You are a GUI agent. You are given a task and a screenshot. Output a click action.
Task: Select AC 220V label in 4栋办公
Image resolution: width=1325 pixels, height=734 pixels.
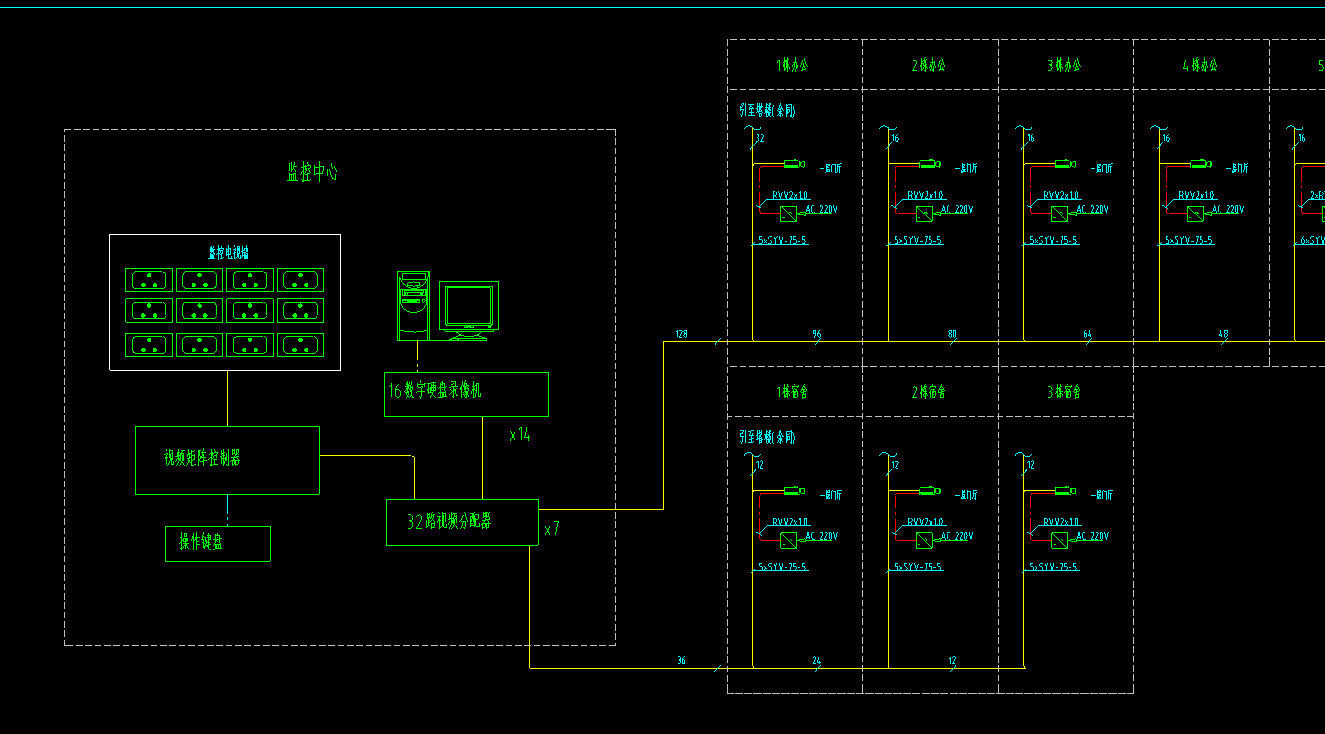pos(1228,210)
